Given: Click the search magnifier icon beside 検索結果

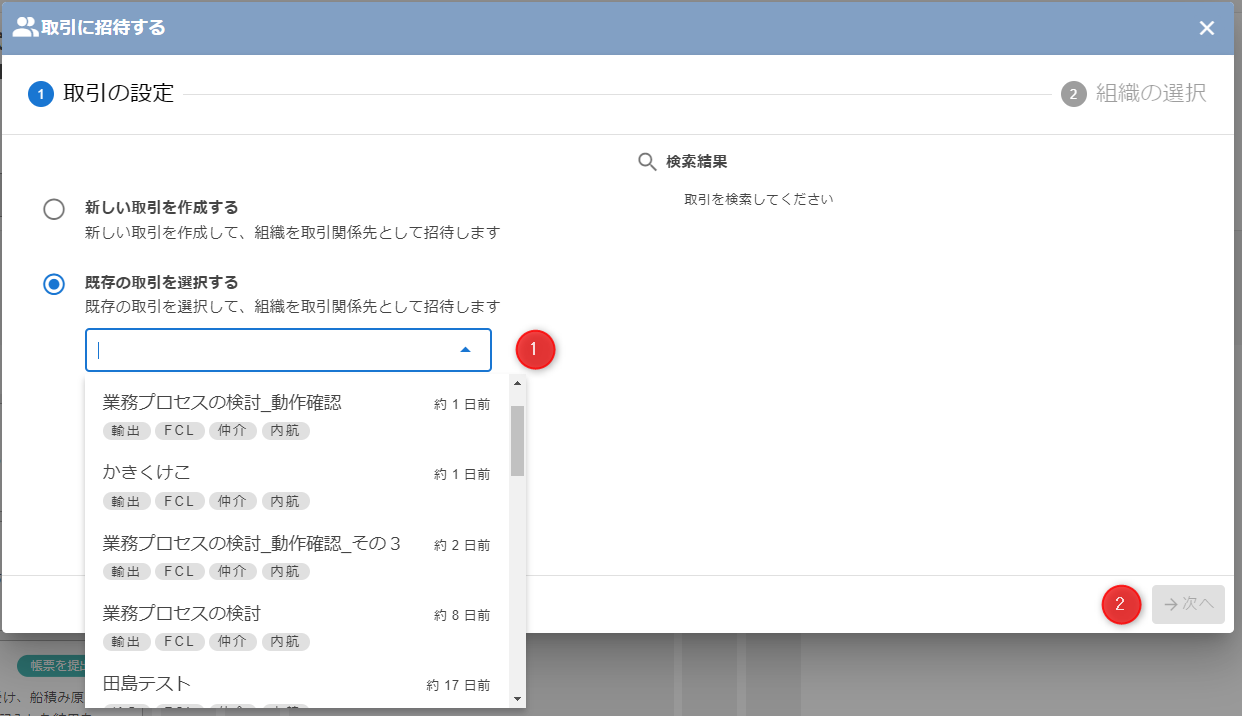Looking at the screenshot, I should click(x=648, y=162).
